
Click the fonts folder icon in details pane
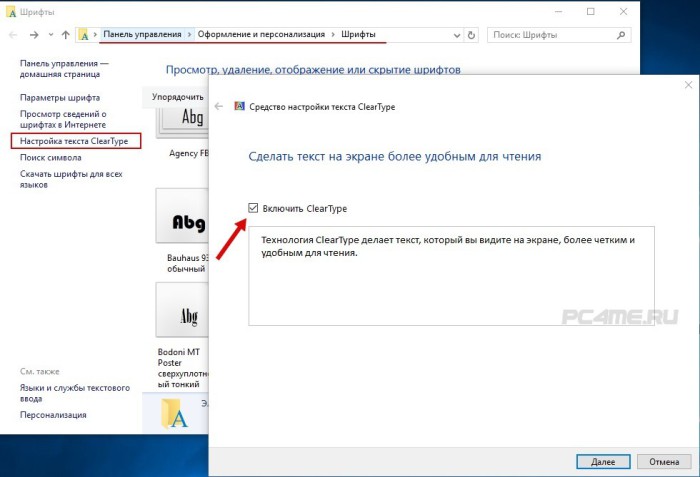click(174, 414)
